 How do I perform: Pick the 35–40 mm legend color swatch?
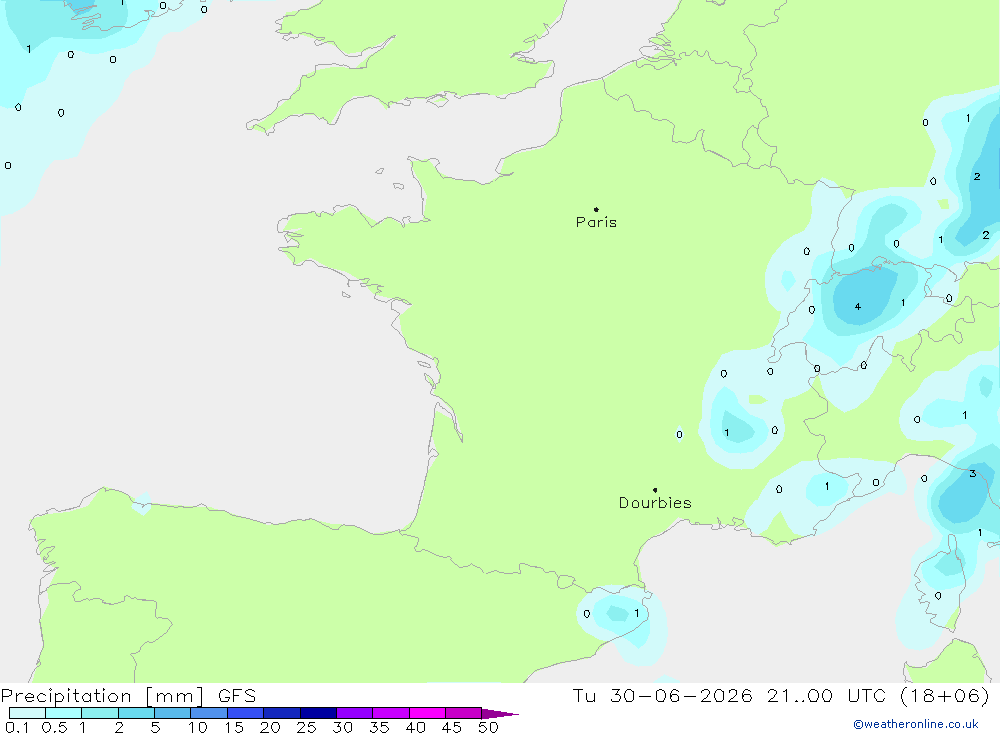(x=391, y=713)
